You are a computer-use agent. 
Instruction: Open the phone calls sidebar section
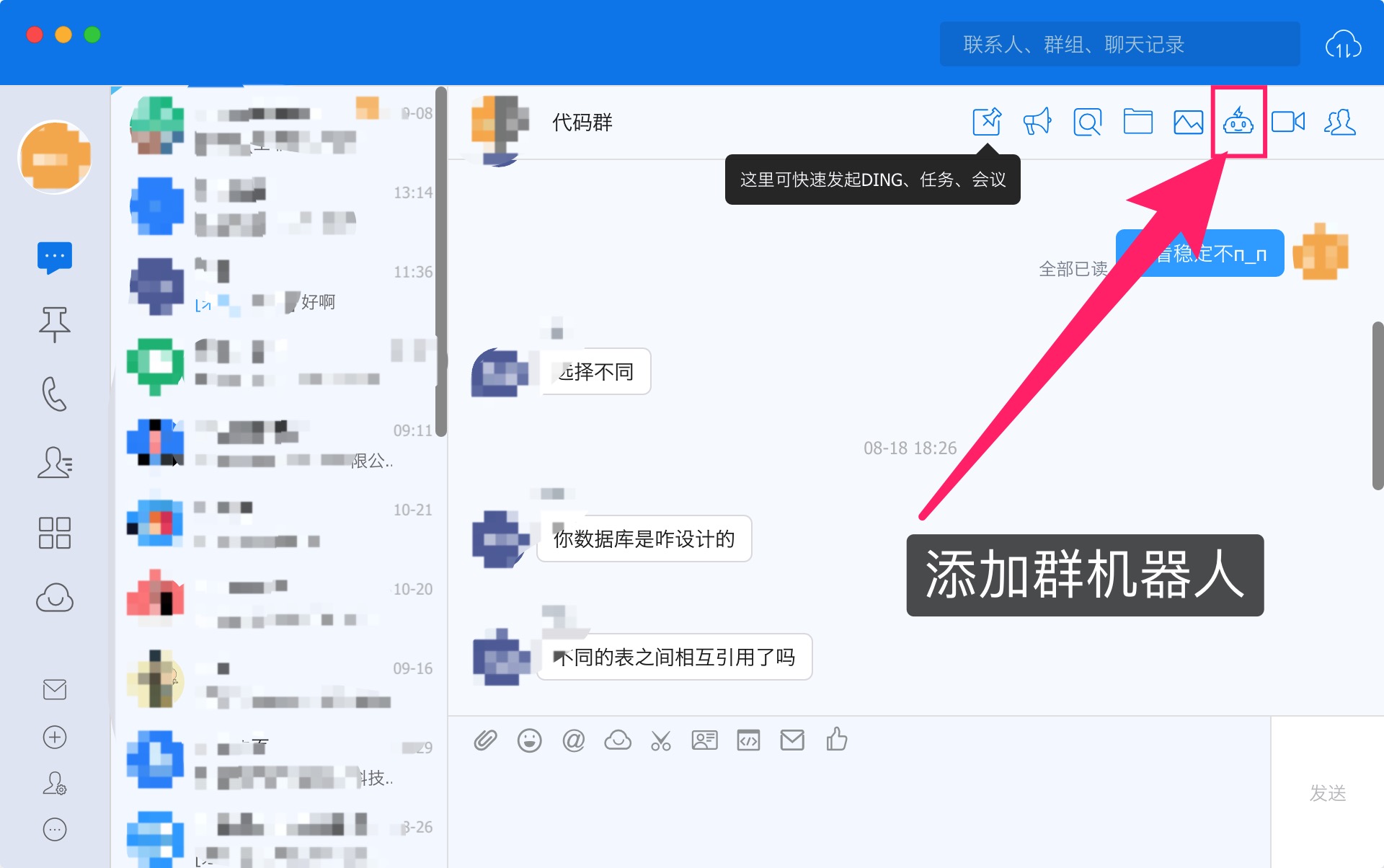point(55,394)
